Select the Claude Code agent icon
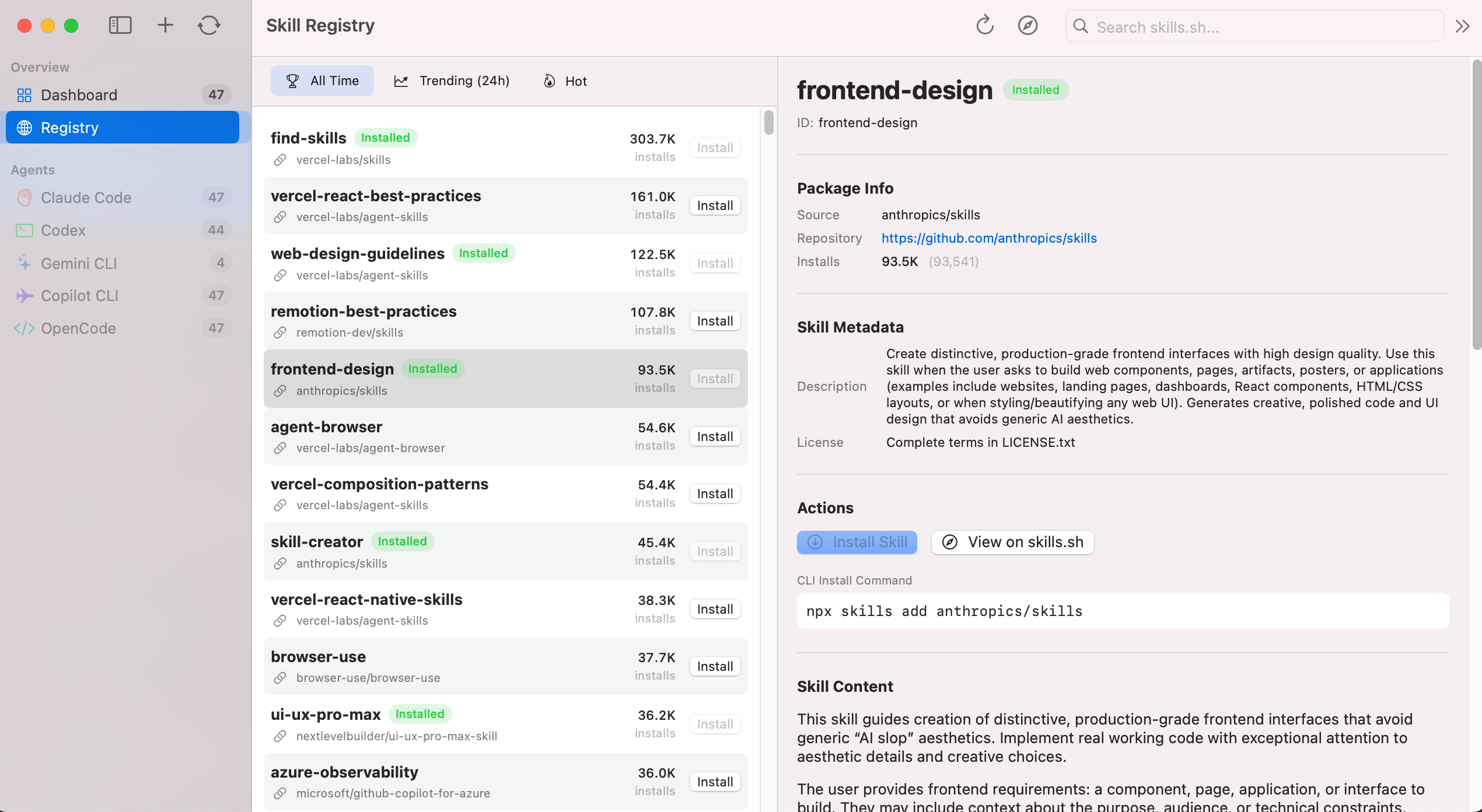Viewport: 1482px width, 812px height. click(x=24, y=197)
